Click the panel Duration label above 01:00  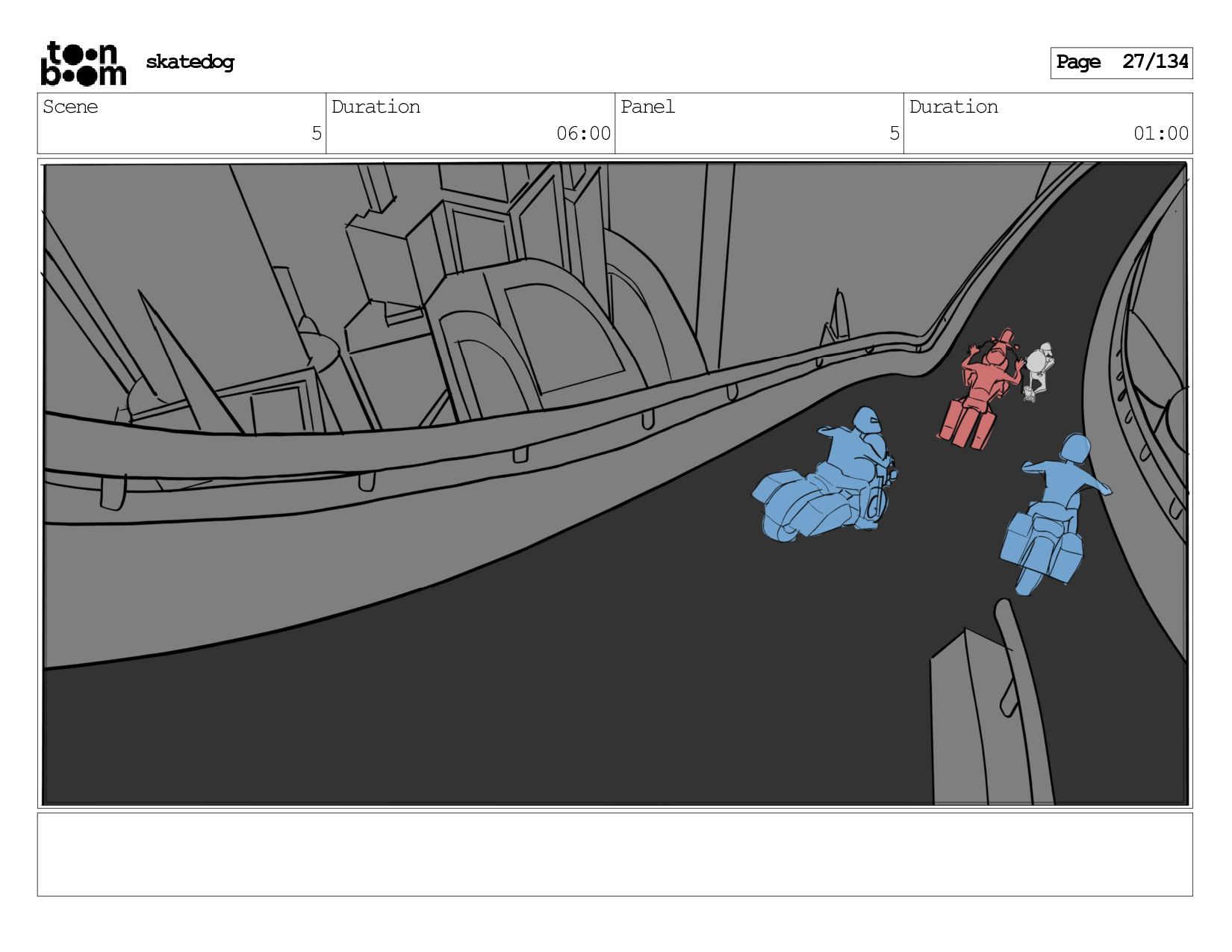[x=953, y=107]
